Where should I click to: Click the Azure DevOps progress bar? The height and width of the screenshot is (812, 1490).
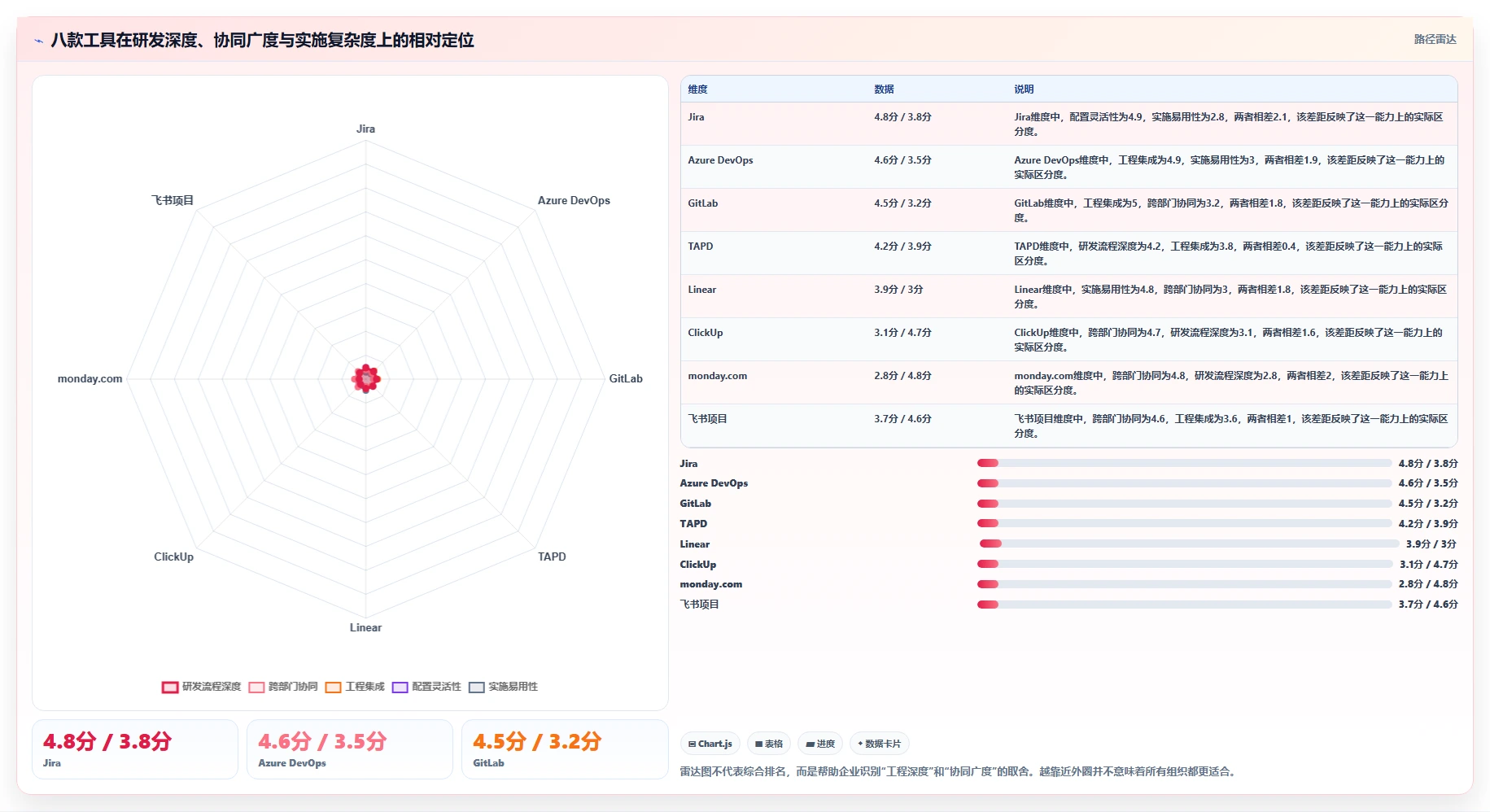[1184, 483]
